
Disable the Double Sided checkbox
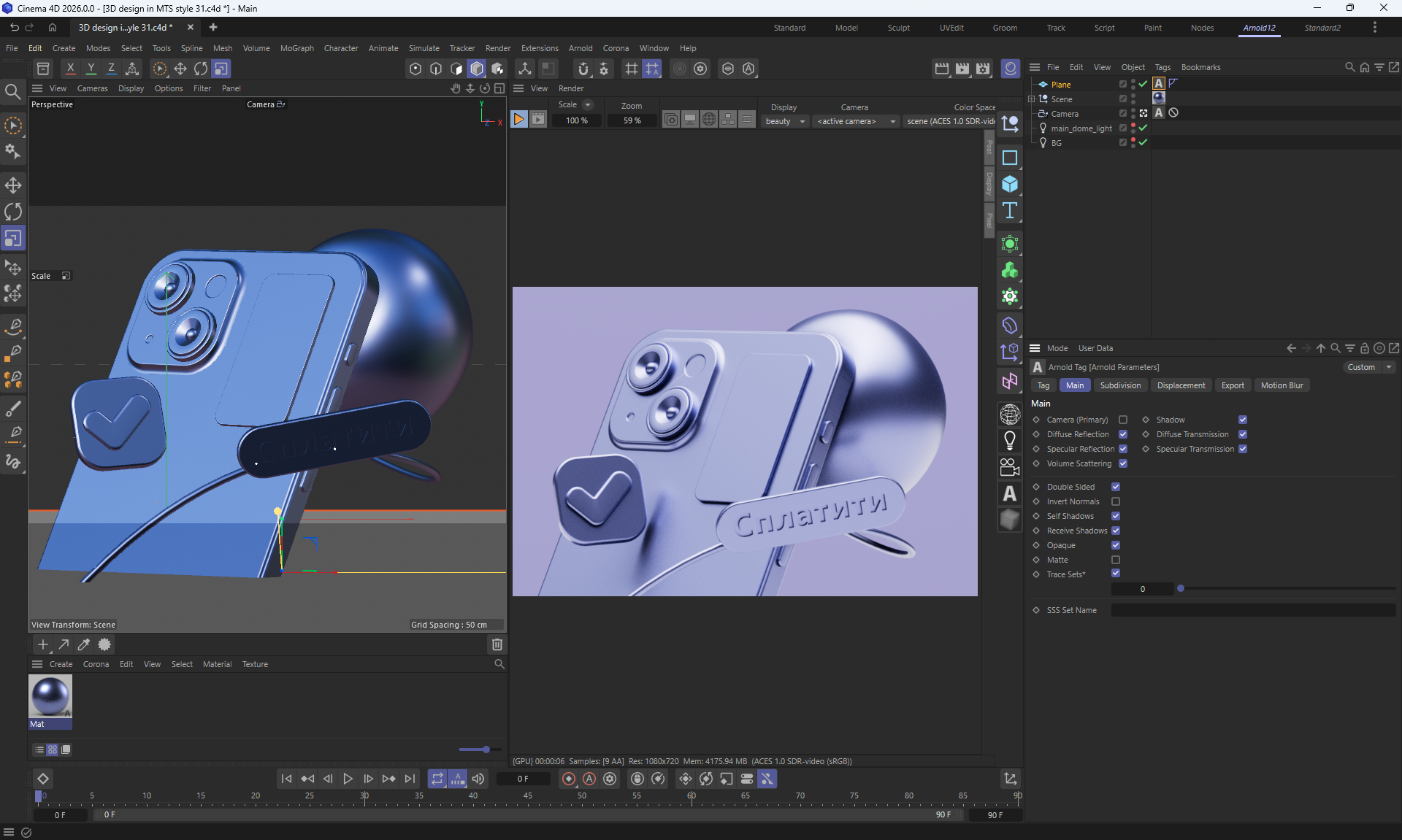click(x=1116, y=487)
